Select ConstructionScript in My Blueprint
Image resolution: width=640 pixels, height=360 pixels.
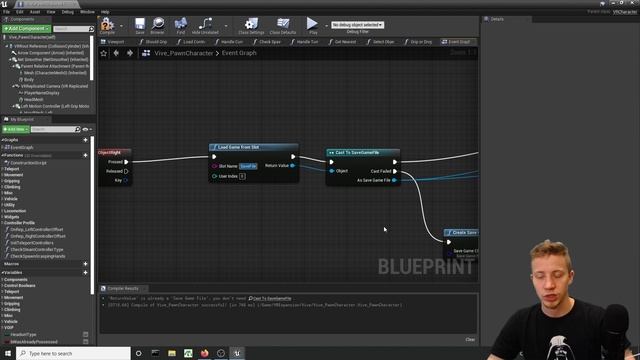pyautogui.click(x=28, y=163)
